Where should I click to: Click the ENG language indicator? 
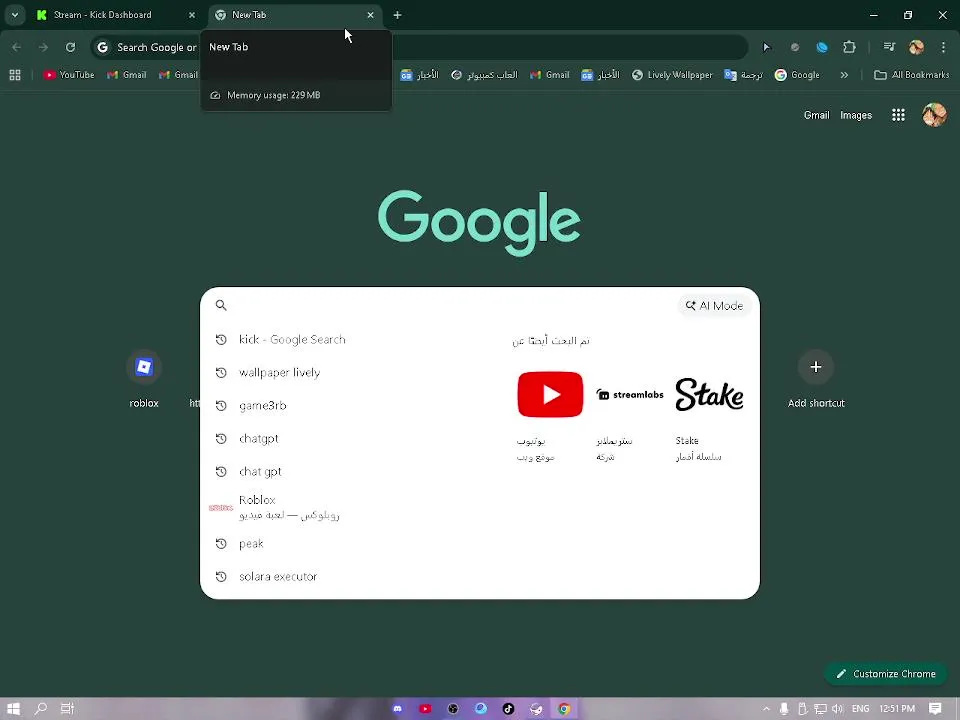click(x=860, y=708)
